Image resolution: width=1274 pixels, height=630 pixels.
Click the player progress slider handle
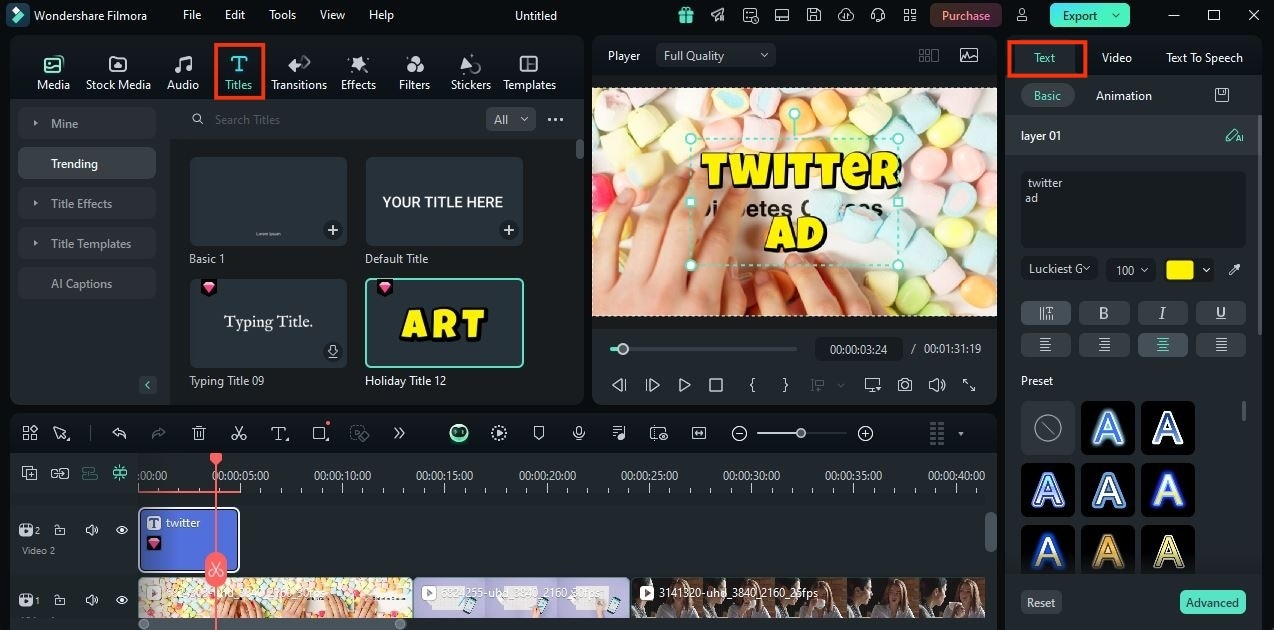622,349
